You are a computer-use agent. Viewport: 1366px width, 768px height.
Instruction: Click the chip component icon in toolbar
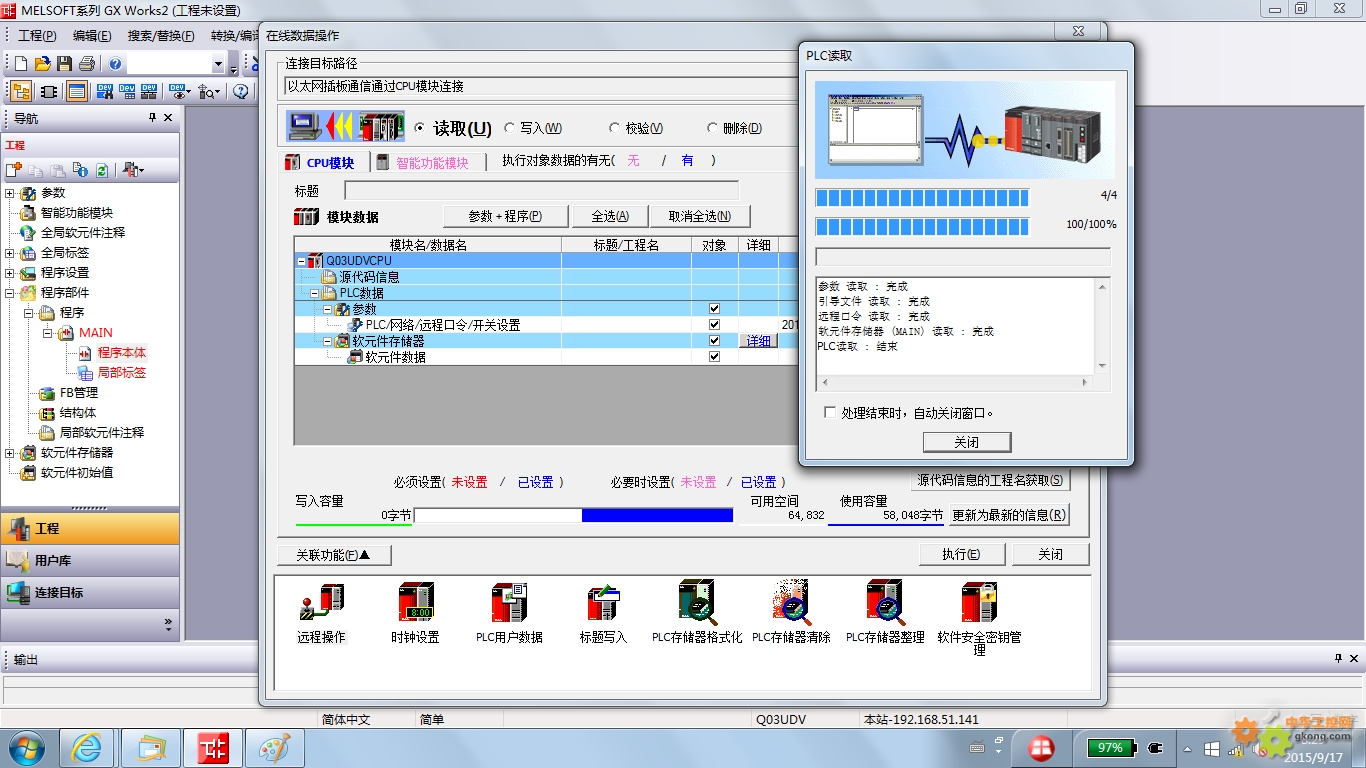click(49, 92)
